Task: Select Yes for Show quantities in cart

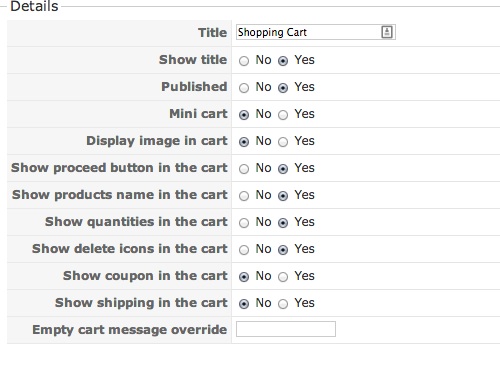Action: [283, 223]
